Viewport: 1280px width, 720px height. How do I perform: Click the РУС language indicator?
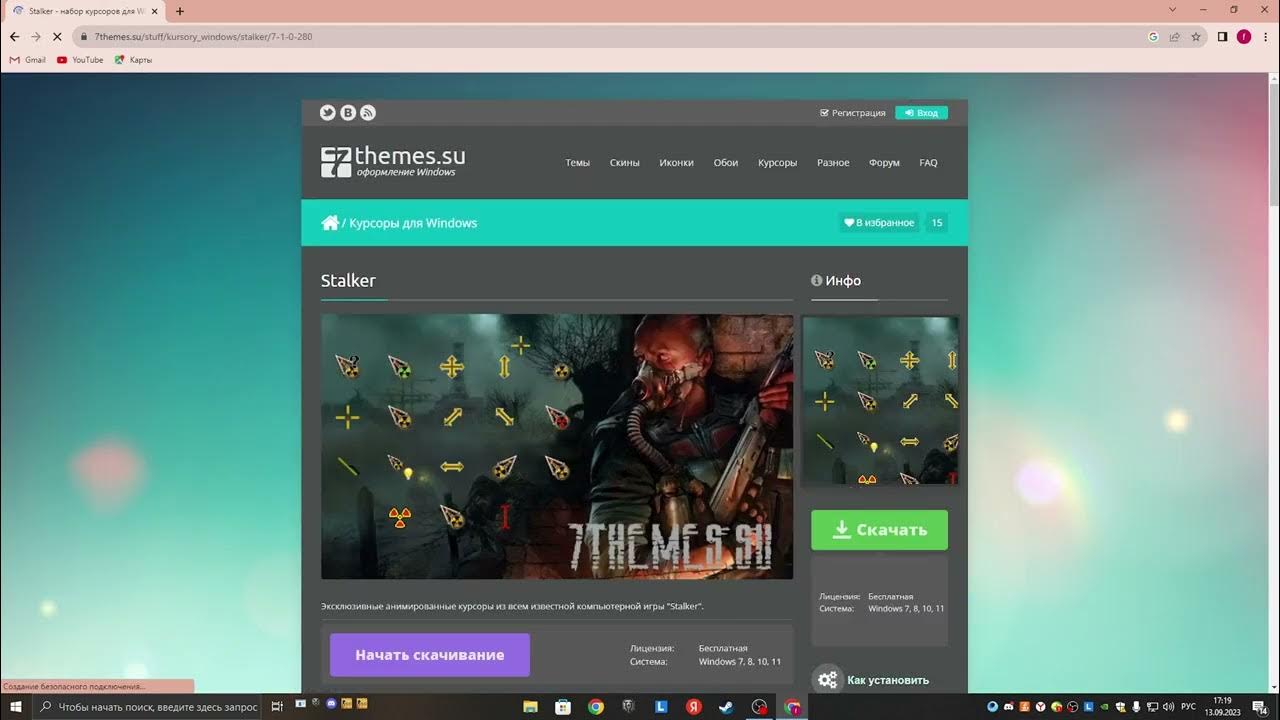tap(1188, 707)
